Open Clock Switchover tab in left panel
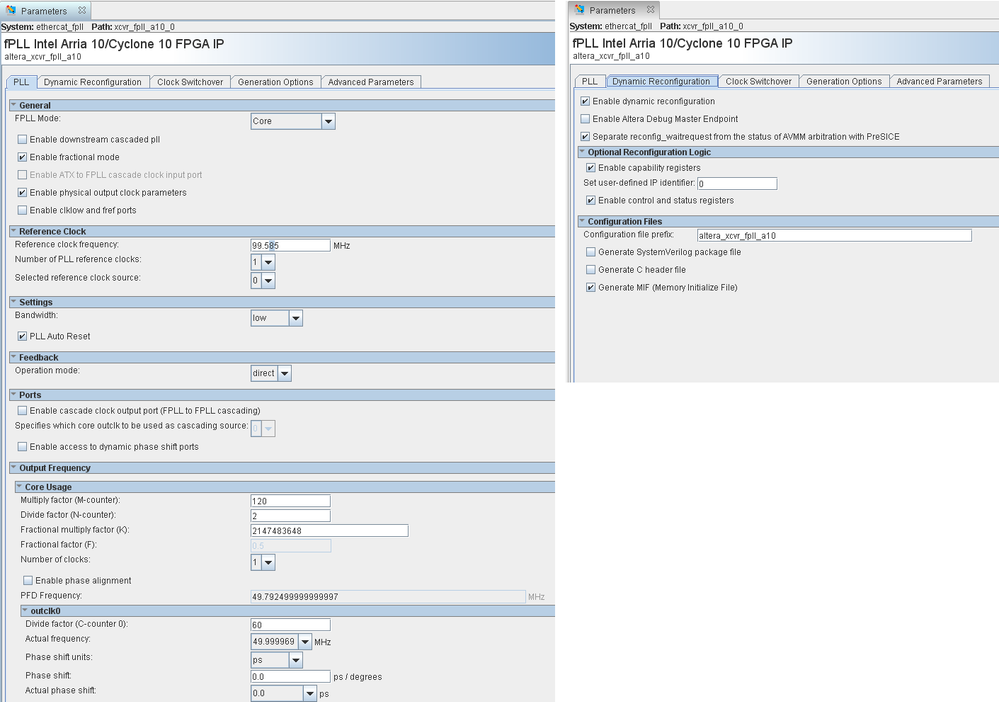This screenshot has width=999, height=702. pyautogui.click(x=190, y=82)
